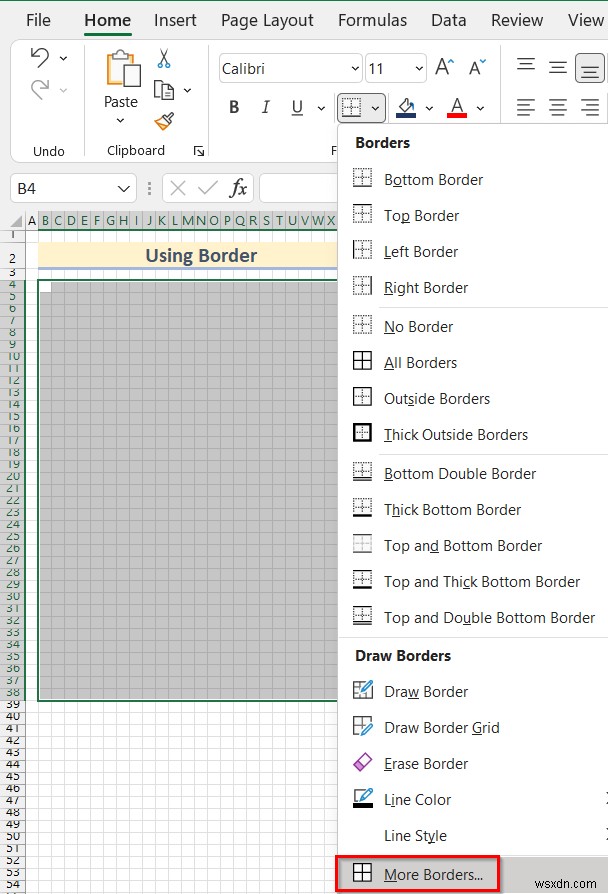The width and height of the screenshot is (608, 894).
Task: Apply Thick Bottom Border
Action: (x=473, y=510)
